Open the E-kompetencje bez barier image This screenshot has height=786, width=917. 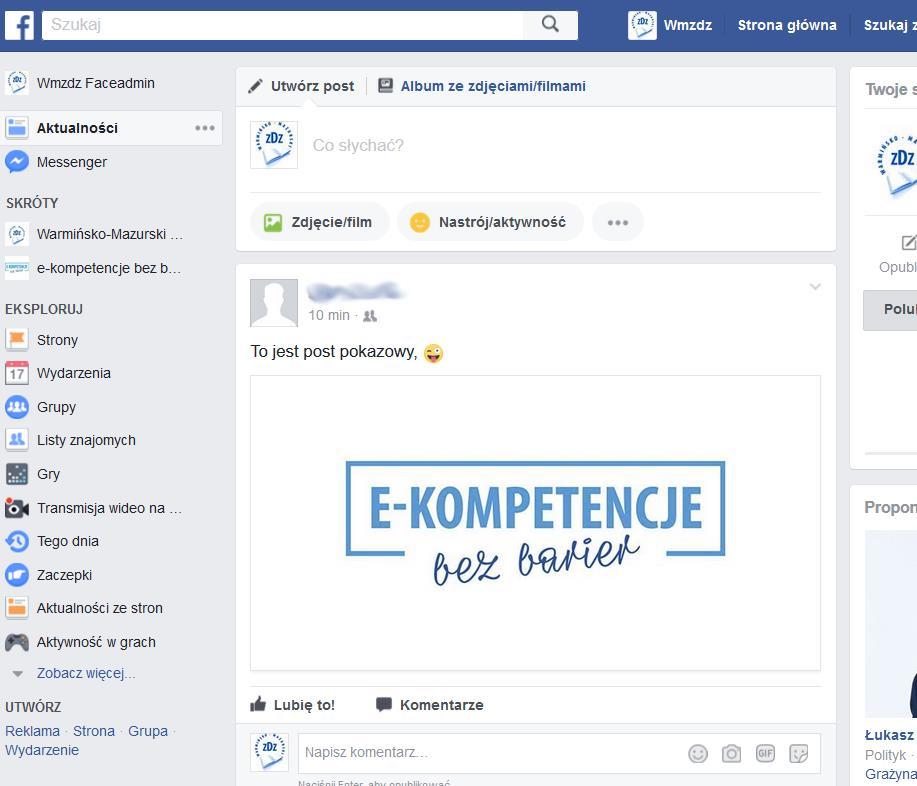(x=535, y=523)
